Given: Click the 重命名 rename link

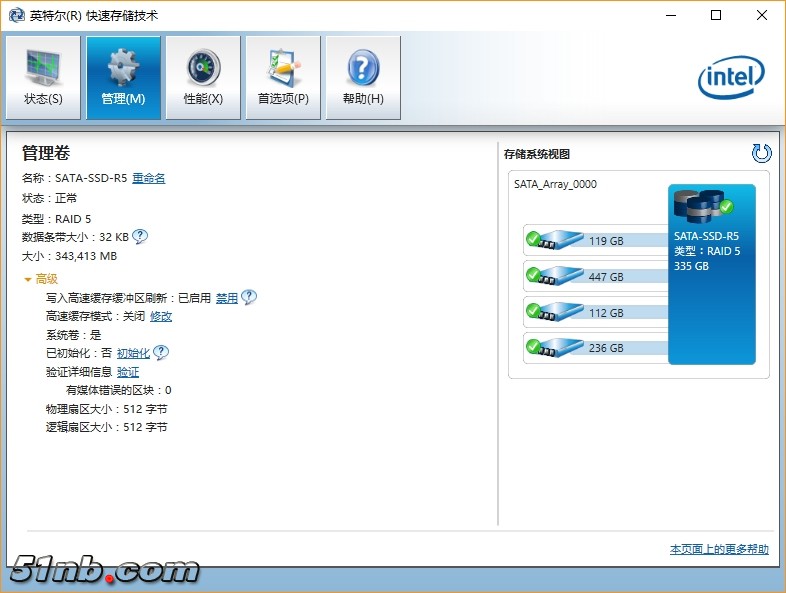Looking at the screenshot, I should [148, 178].
